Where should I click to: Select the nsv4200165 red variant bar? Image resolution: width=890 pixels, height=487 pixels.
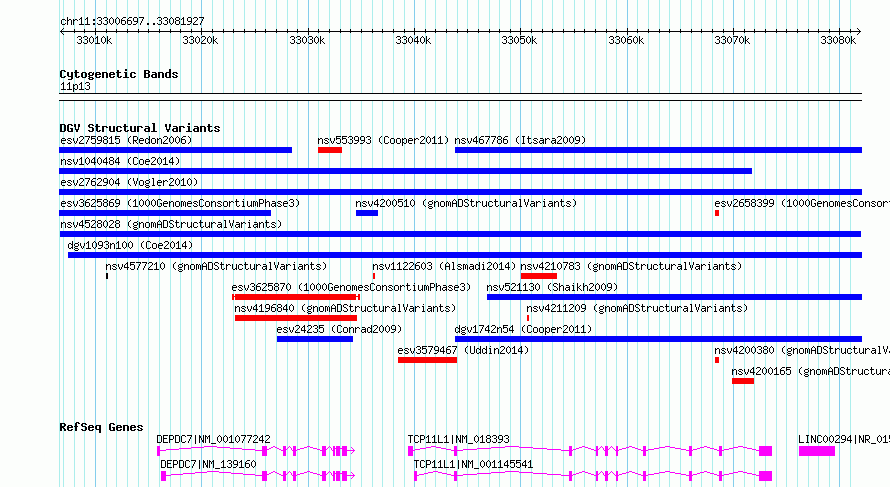(743, 381)
